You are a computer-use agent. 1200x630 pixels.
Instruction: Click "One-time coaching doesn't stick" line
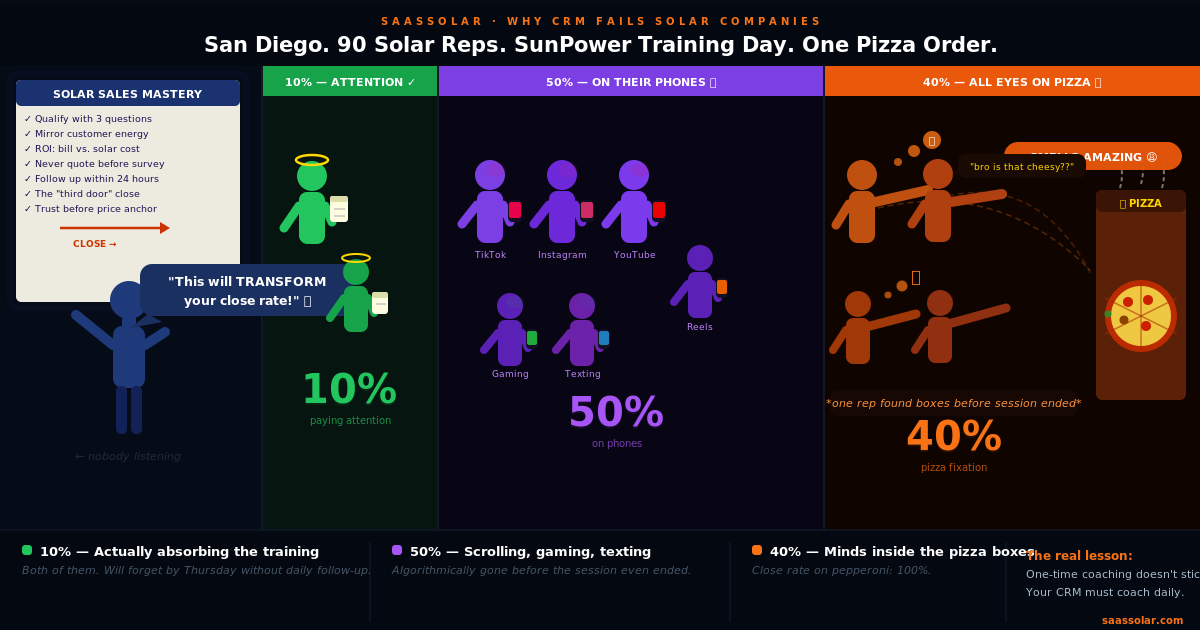click(1113, 575)
